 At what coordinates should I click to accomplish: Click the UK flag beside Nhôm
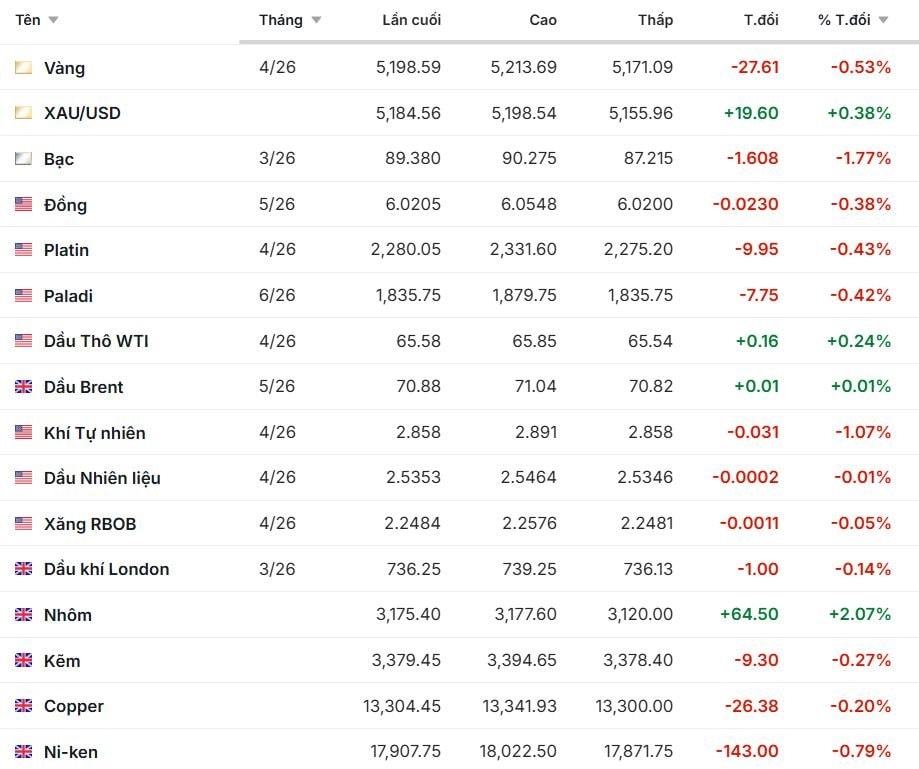[23, 615]
